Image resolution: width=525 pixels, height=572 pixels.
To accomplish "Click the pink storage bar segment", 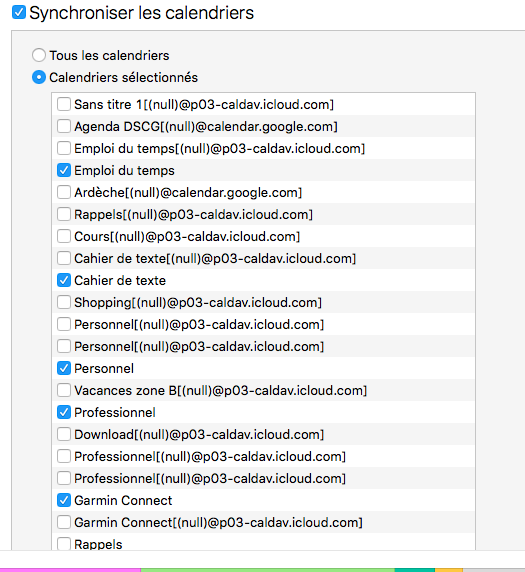I will click(x=70, y=570).
